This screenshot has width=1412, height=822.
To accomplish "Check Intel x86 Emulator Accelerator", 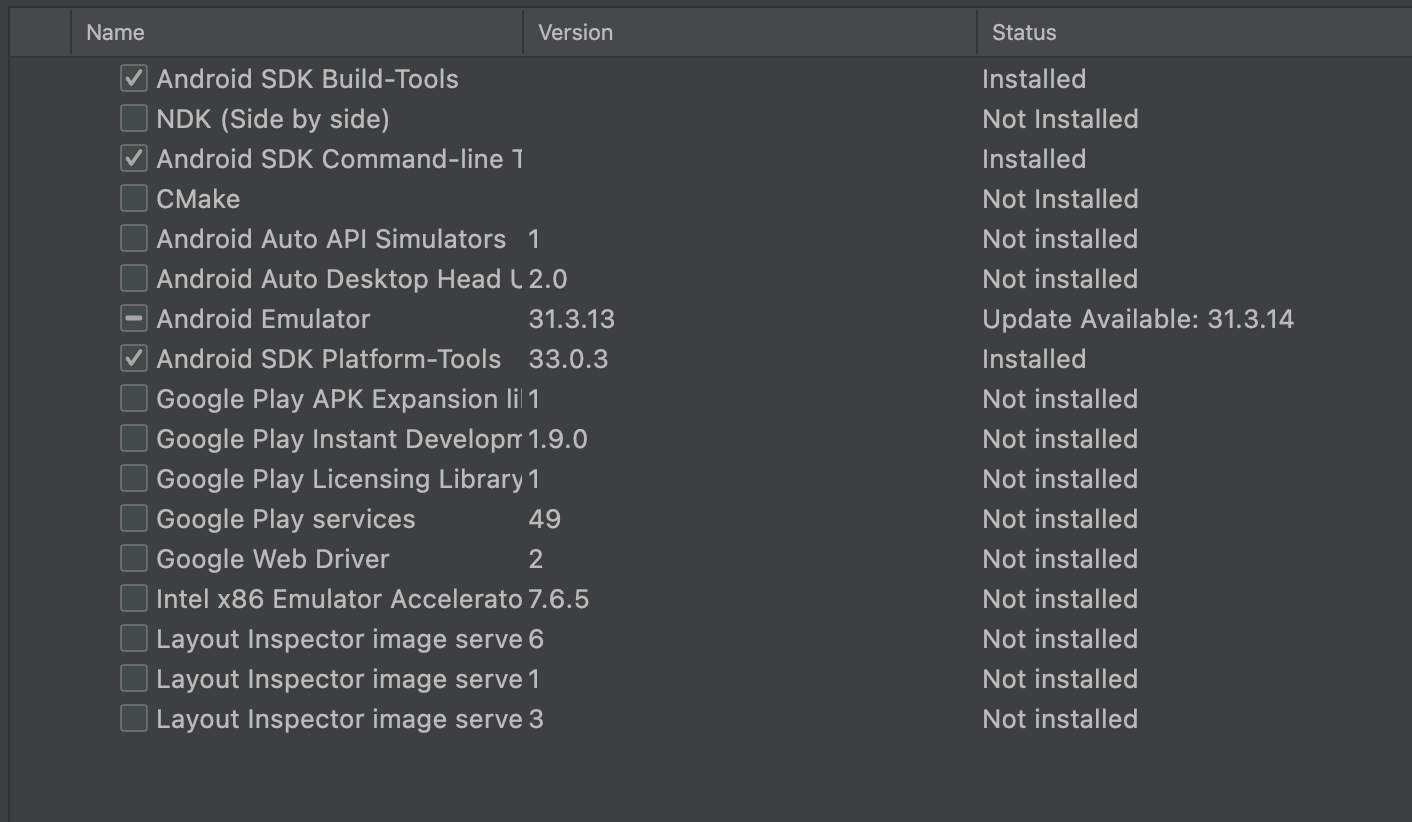I will [133, 598].
